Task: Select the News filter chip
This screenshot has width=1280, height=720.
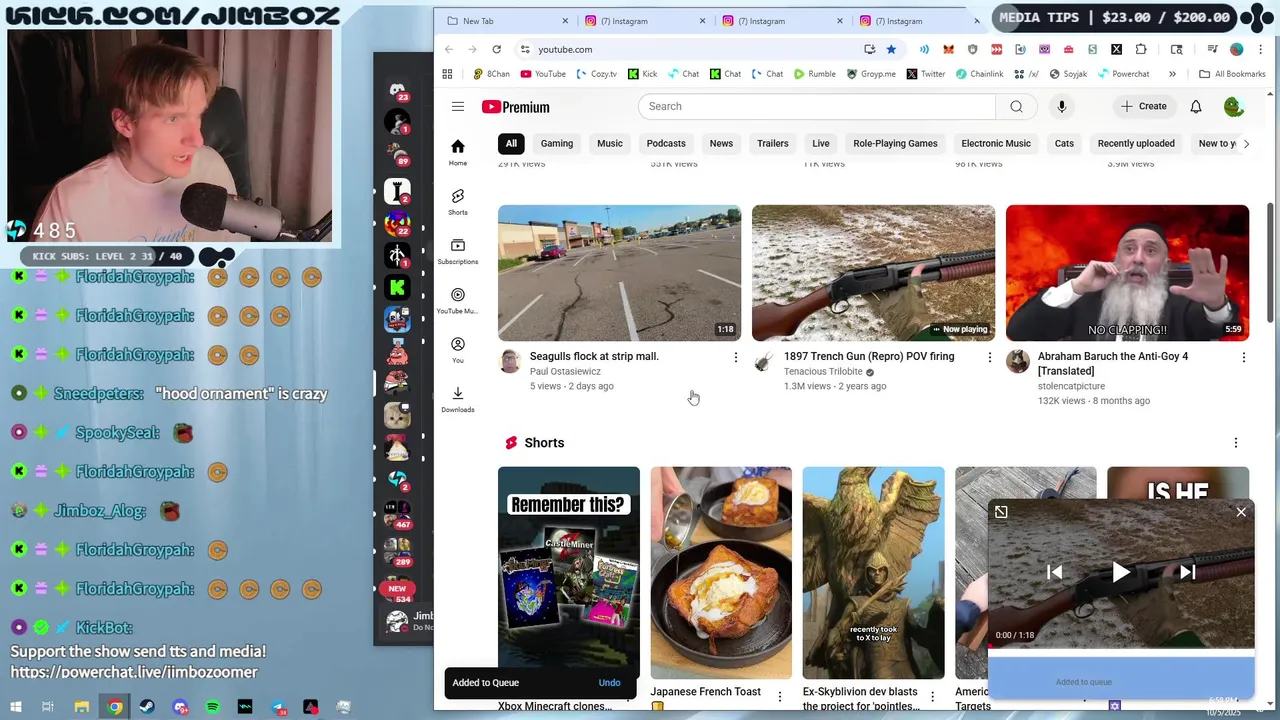Action: (721, 143)
